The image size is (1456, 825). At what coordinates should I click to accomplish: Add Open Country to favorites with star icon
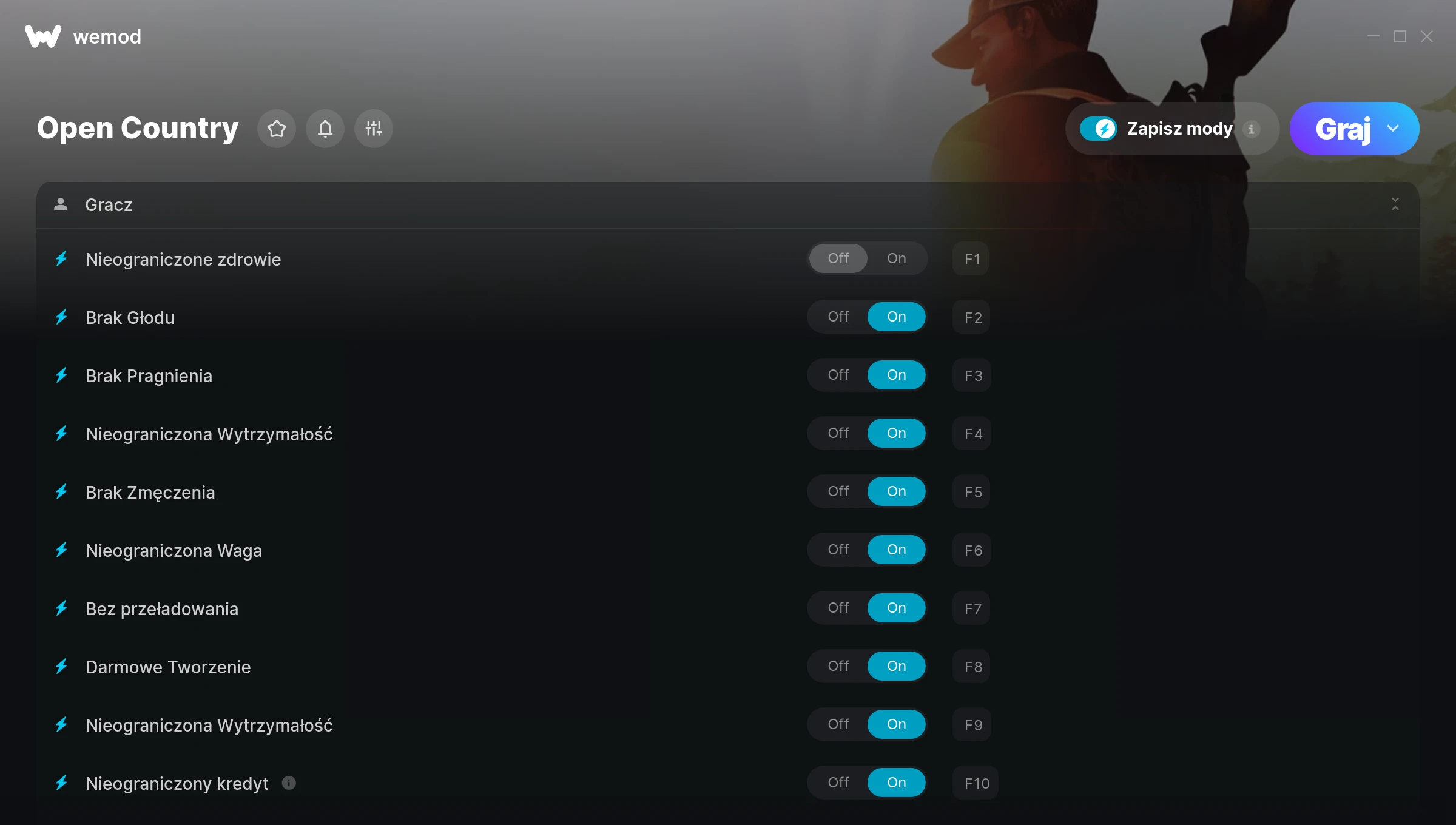[277, 129]
